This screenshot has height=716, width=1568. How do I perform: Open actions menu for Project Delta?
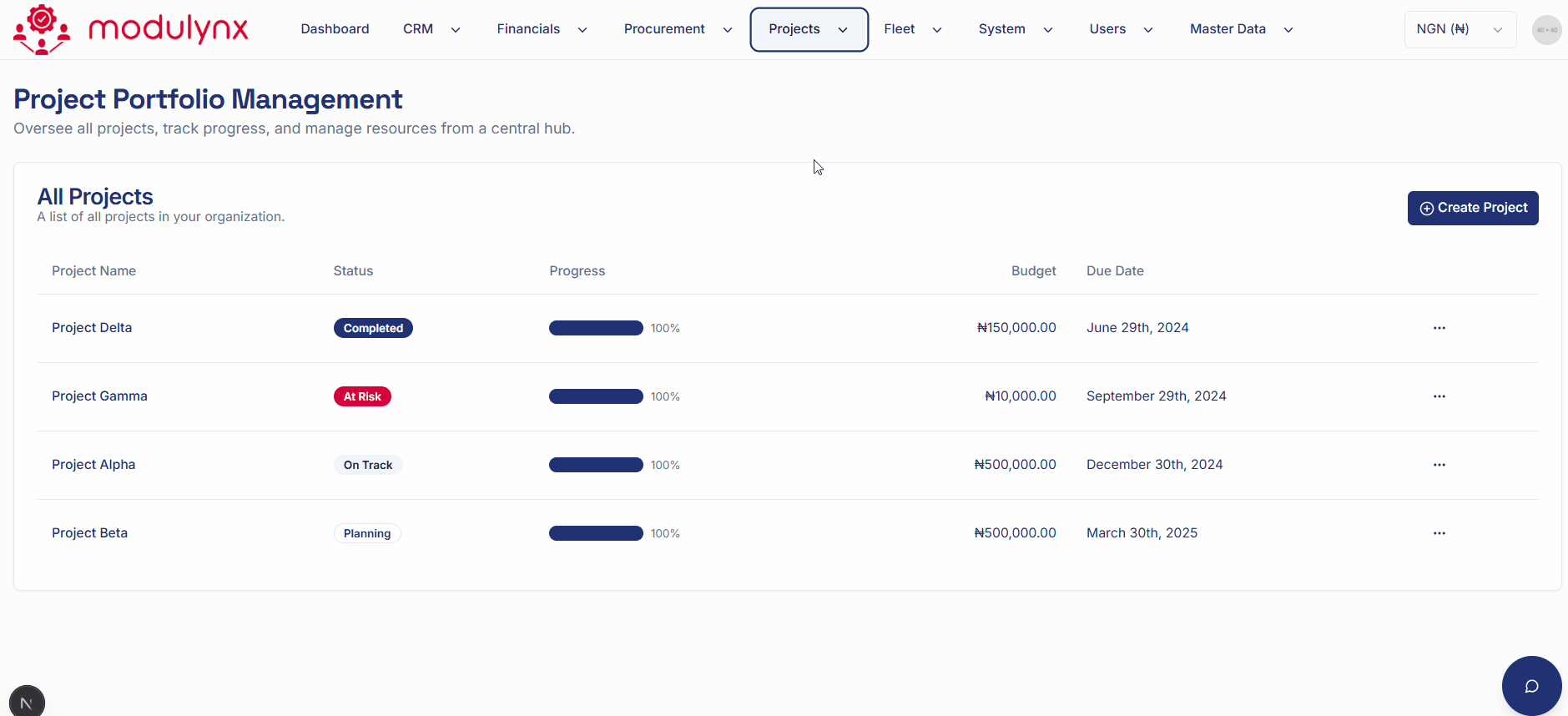1439,328
